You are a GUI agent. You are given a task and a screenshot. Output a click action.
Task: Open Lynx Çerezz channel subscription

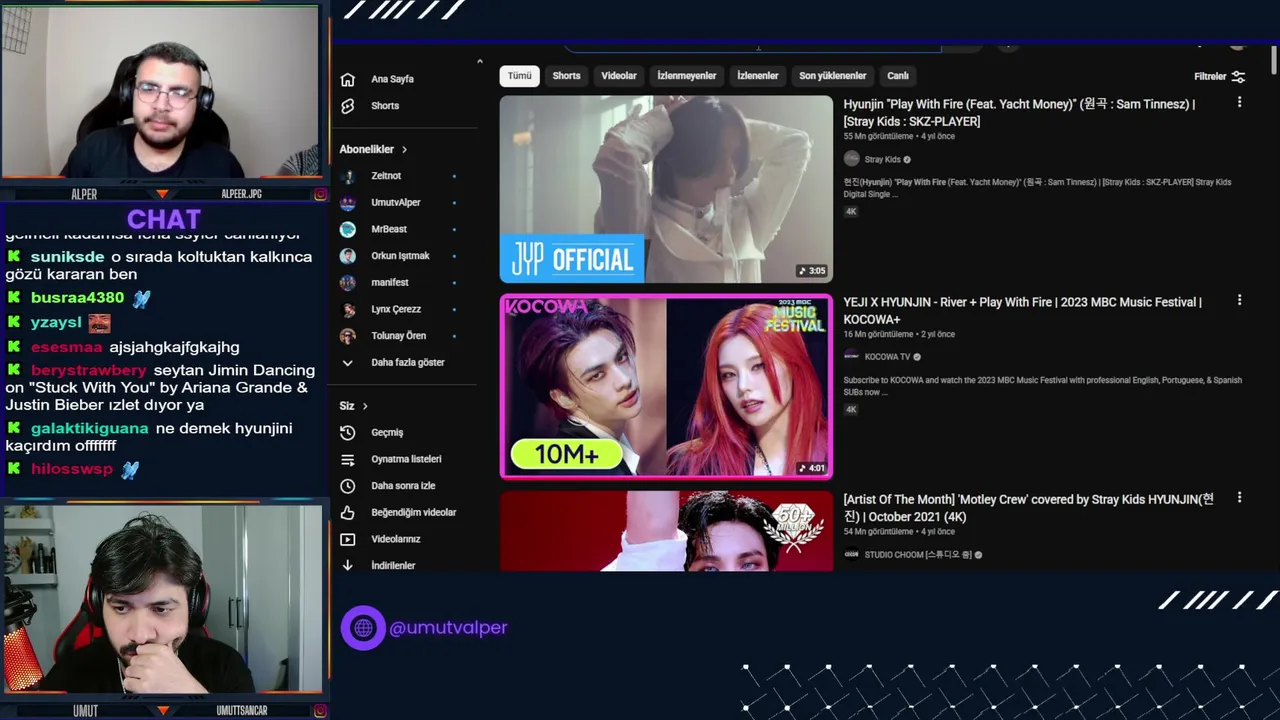pos(396,309)
